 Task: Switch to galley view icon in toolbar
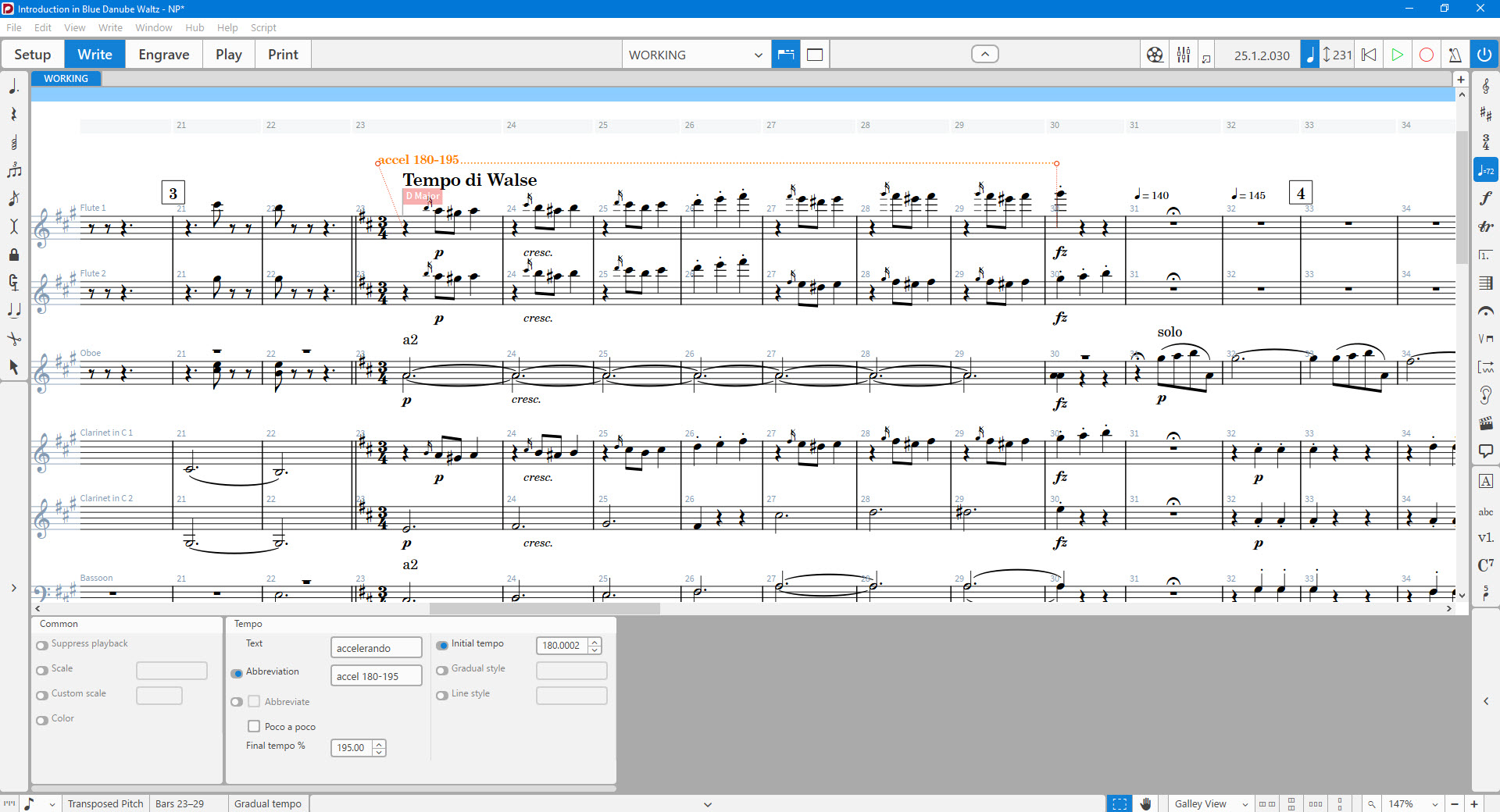(x=786, y=55)
